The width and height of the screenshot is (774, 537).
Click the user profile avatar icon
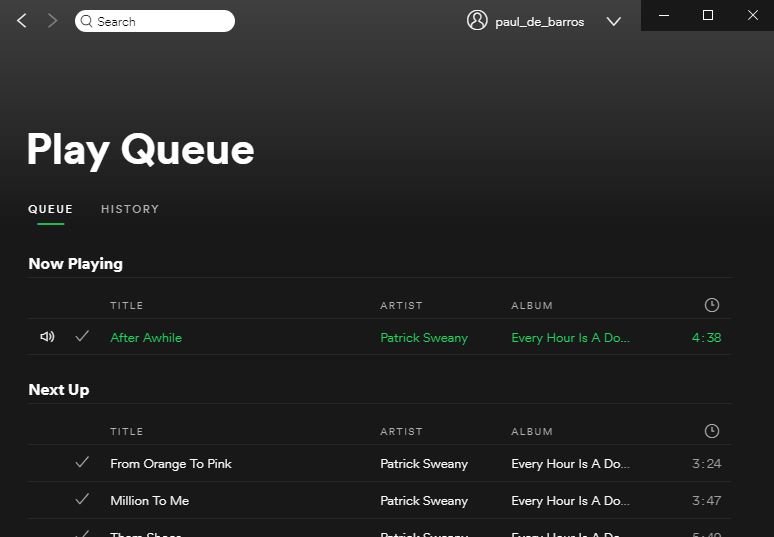pyautogui.click(x=477, y=21)
